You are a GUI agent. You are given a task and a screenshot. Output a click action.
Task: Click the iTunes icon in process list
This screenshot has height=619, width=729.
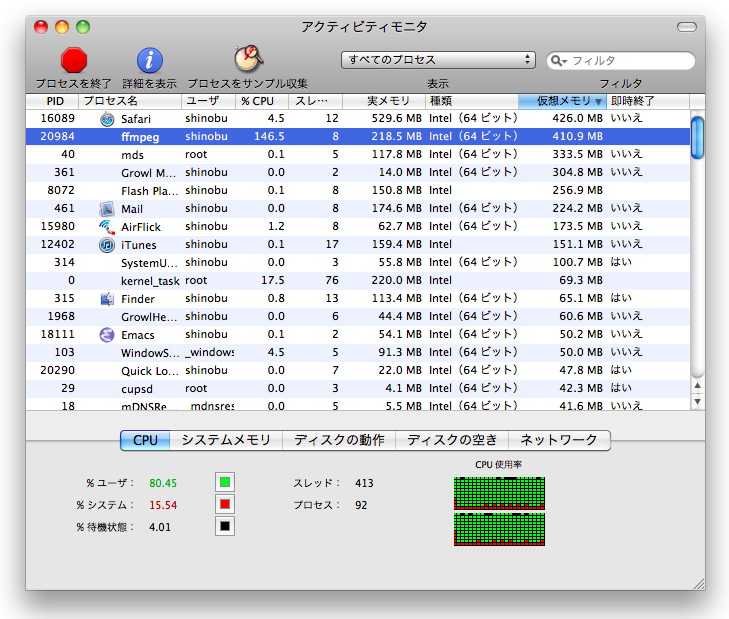(x=107, y=245)
